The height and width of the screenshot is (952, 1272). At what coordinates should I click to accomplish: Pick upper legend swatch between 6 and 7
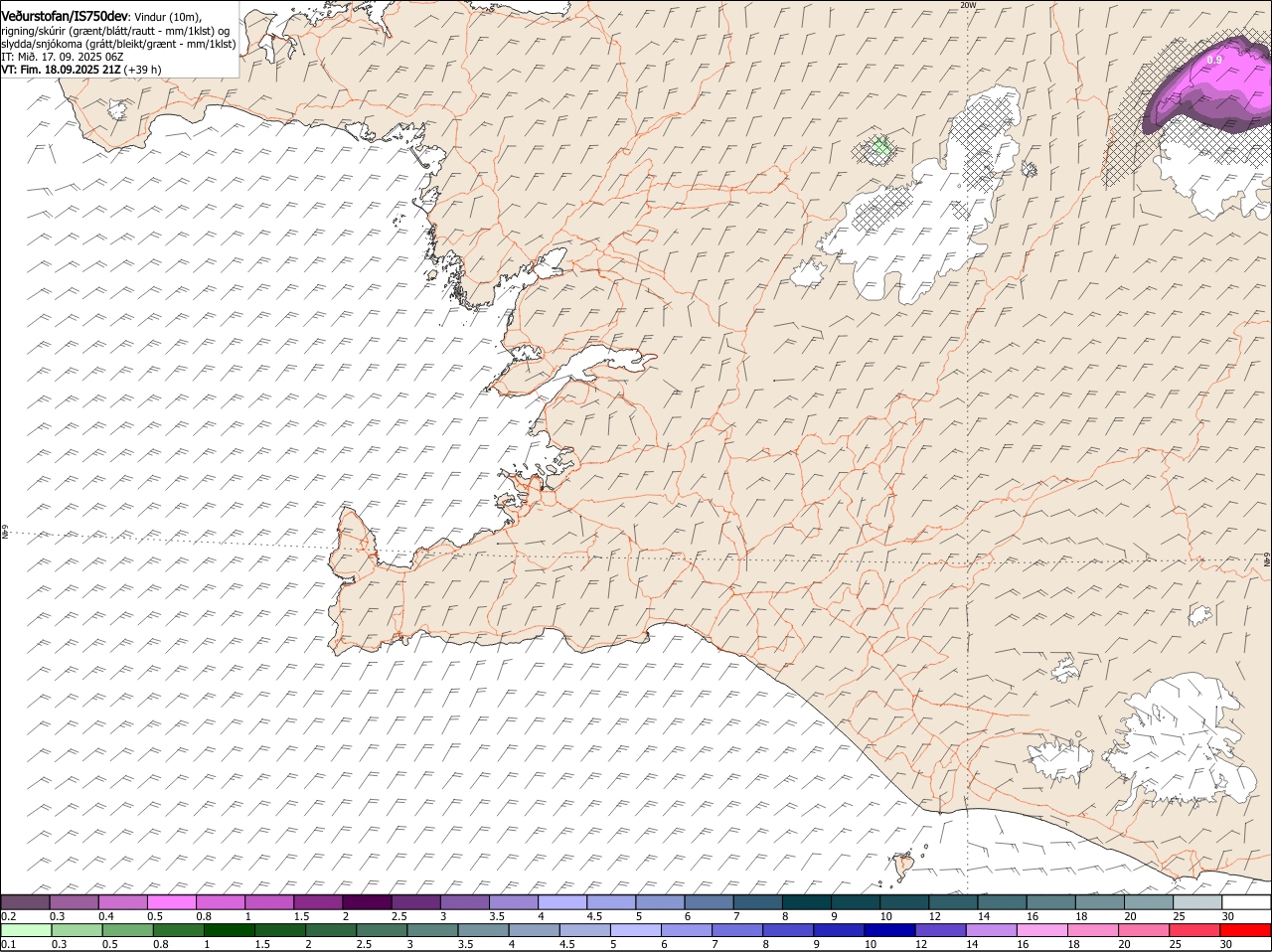710,901
